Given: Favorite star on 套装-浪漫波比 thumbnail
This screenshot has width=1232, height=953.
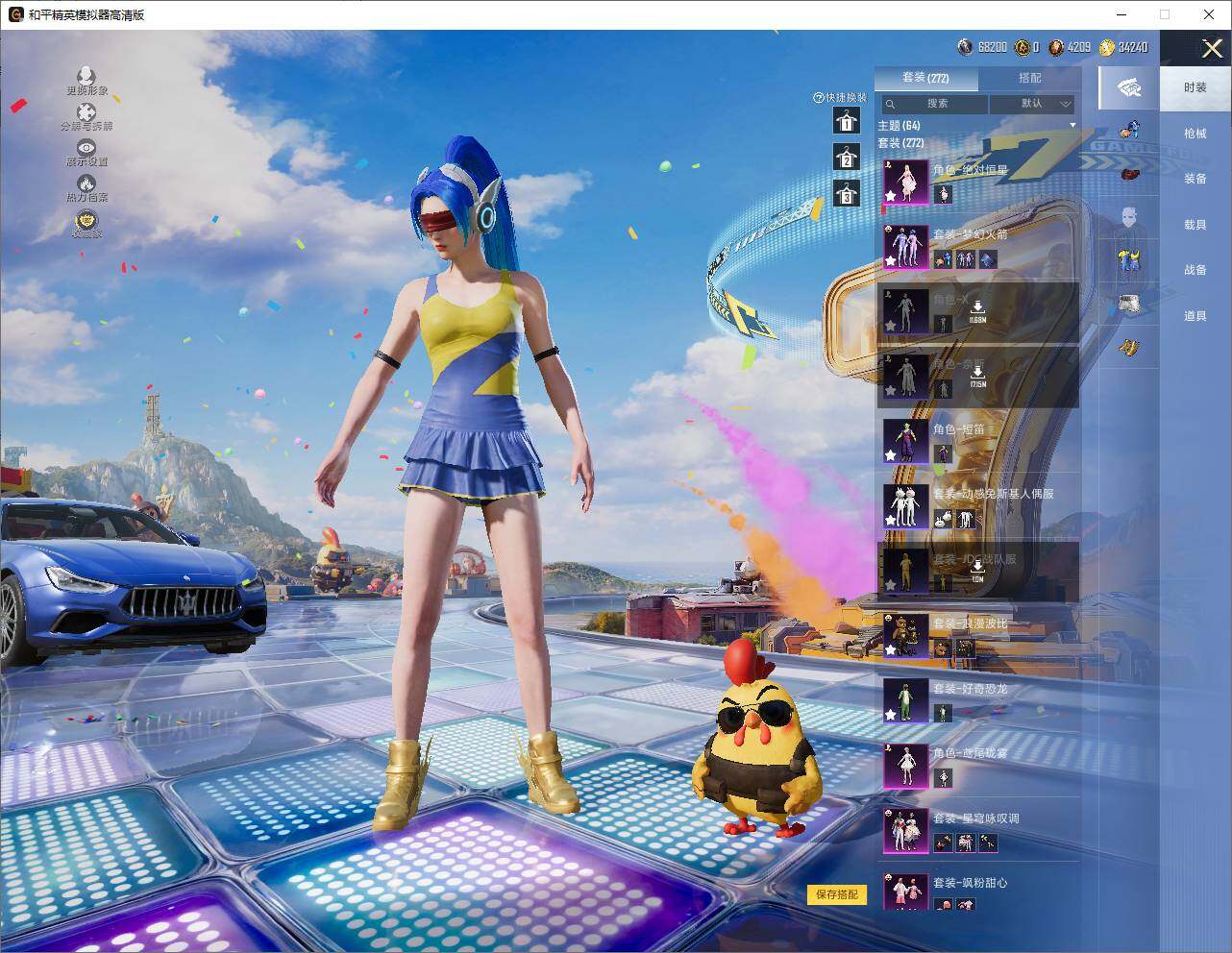Looking at the screenshot, I should [x=891, y=650].
